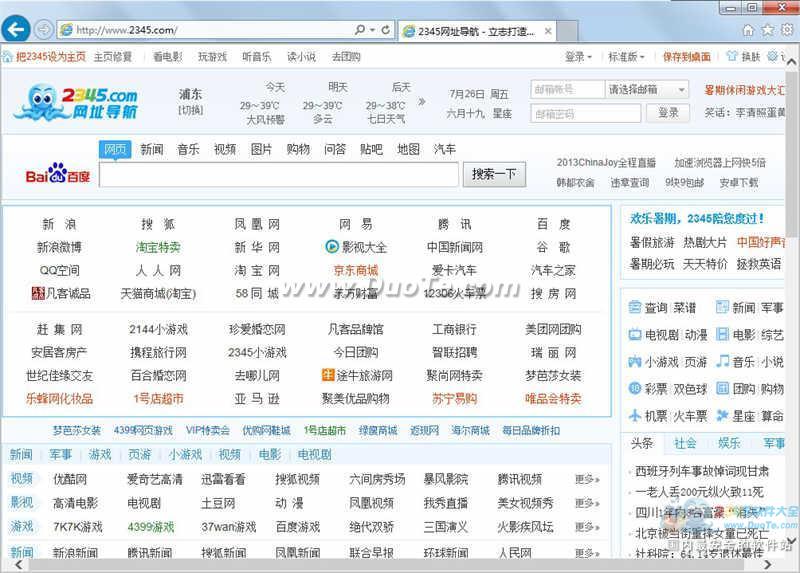Image resolution: width=800 pixels, height=573 pixels.
Task: Open the address bar search dropdown arrow
Action: click(373, 30)
